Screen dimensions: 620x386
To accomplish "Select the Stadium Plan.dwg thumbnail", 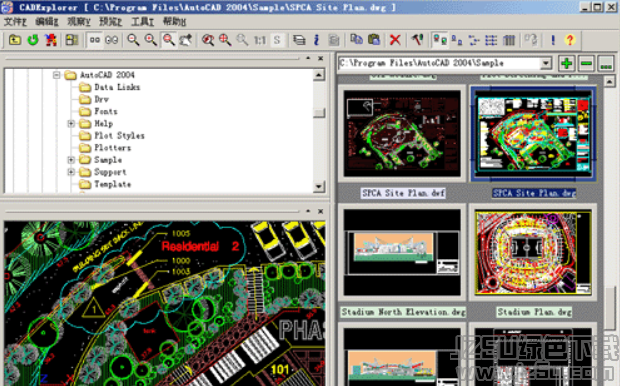I will [533, 253].
